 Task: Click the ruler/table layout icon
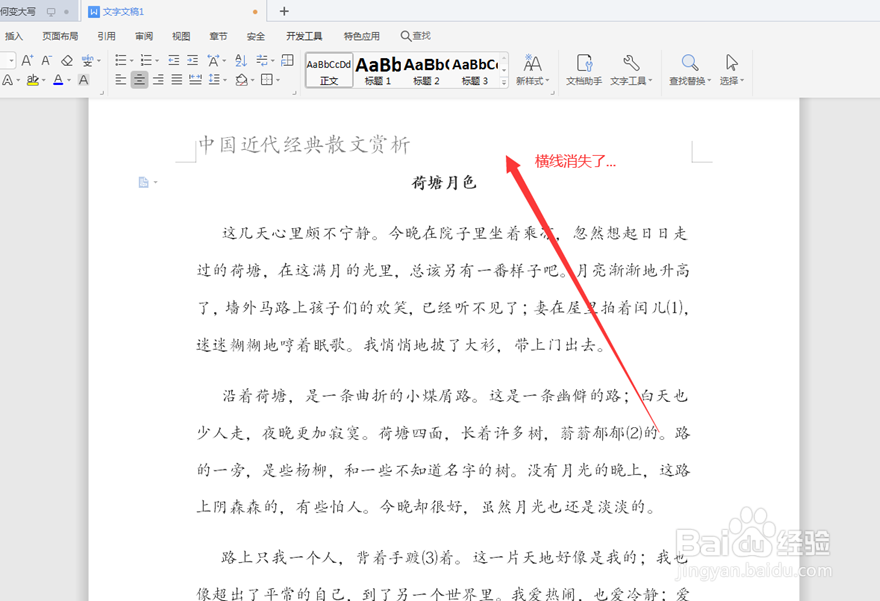(x=287, y=61)
